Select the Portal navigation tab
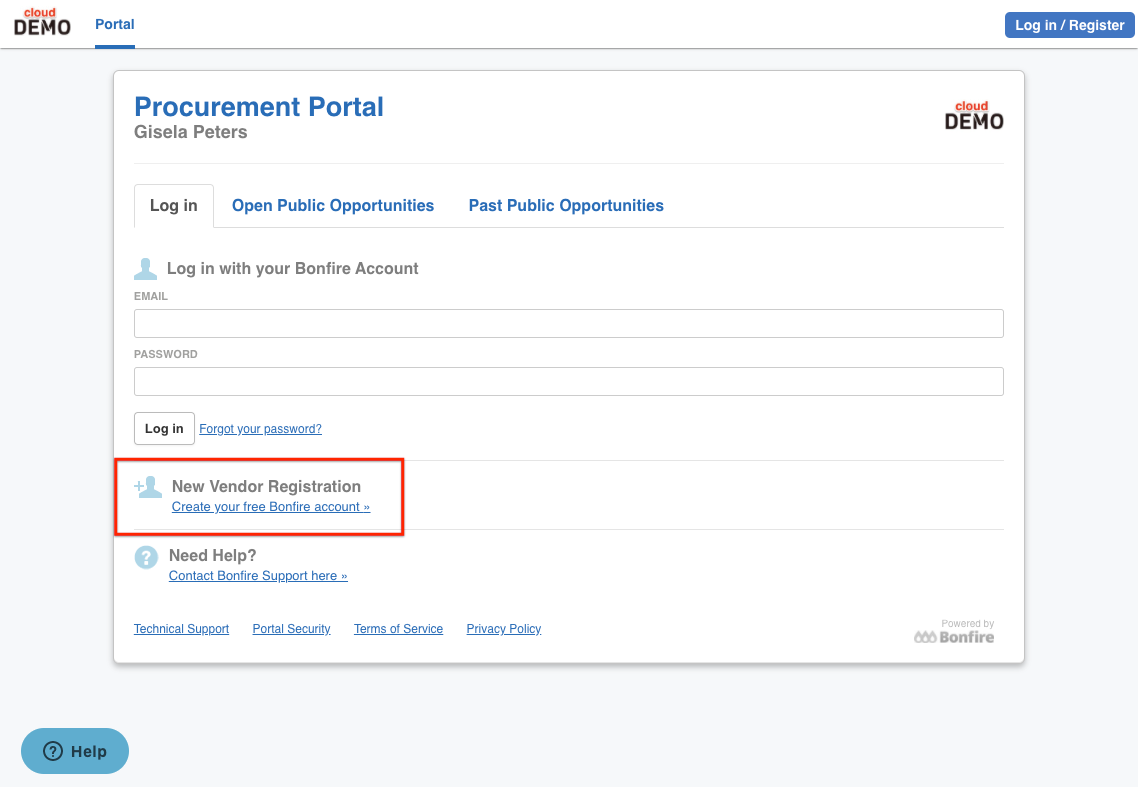The width and height of the screenshot is (1138, 787). point(115,24)
